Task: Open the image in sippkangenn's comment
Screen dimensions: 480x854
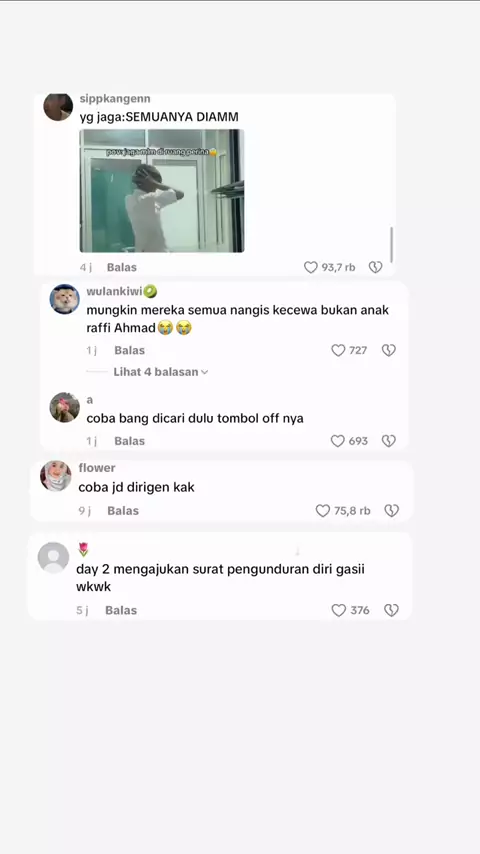Action: click(x=162, y=191)
